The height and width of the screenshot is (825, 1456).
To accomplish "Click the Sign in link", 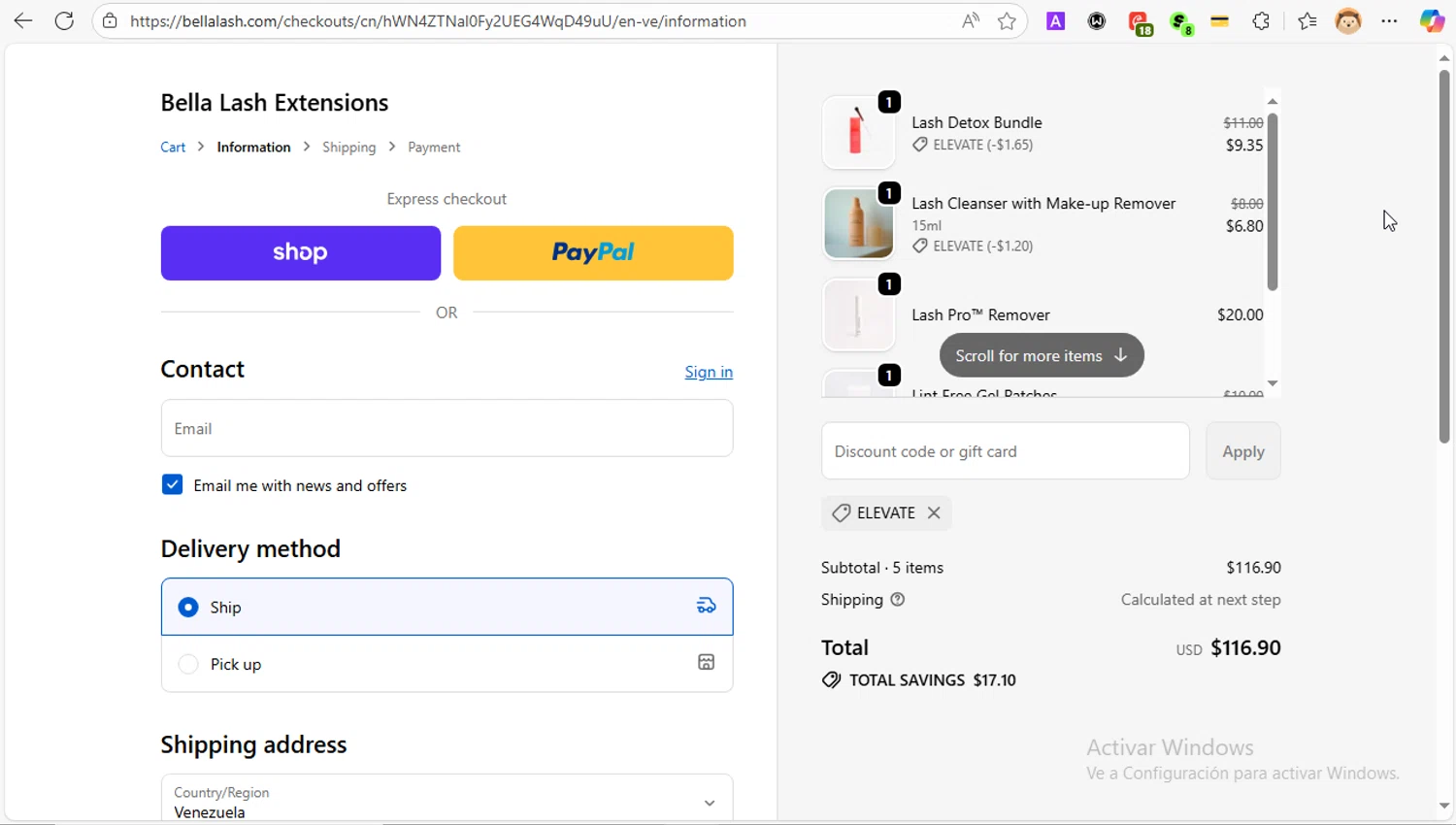I will [x=709, y=372].
